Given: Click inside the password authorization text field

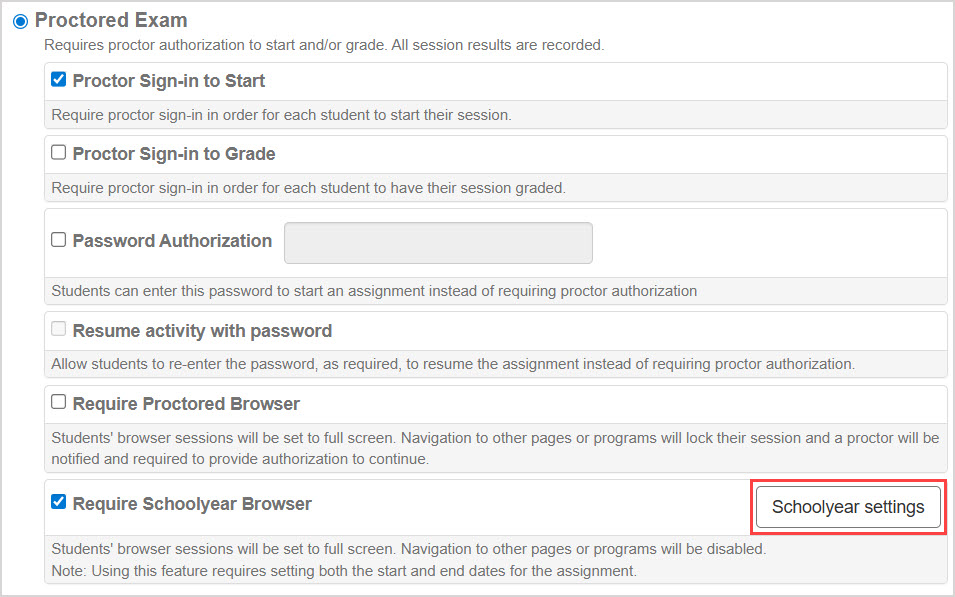Looking at the screenshot, I should click(438, 242).
